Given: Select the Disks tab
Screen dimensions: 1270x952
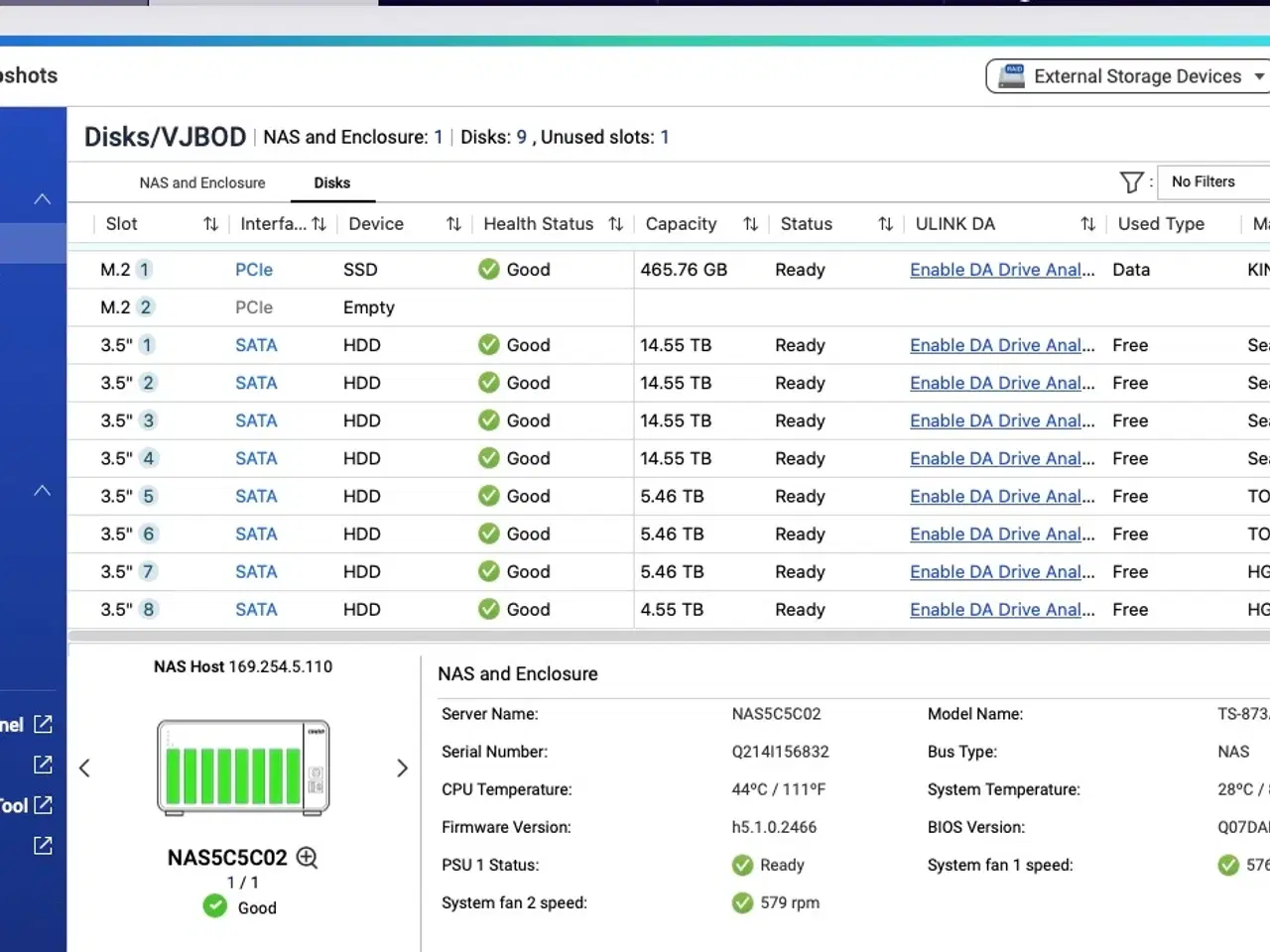Looking at the screenshot, I should 331,182.
